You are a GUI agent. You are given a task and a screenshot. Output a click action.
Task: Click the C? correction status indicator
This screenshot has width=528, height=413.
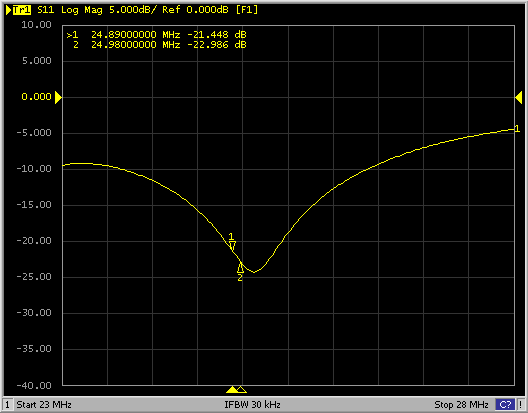[x=505, y=404]
